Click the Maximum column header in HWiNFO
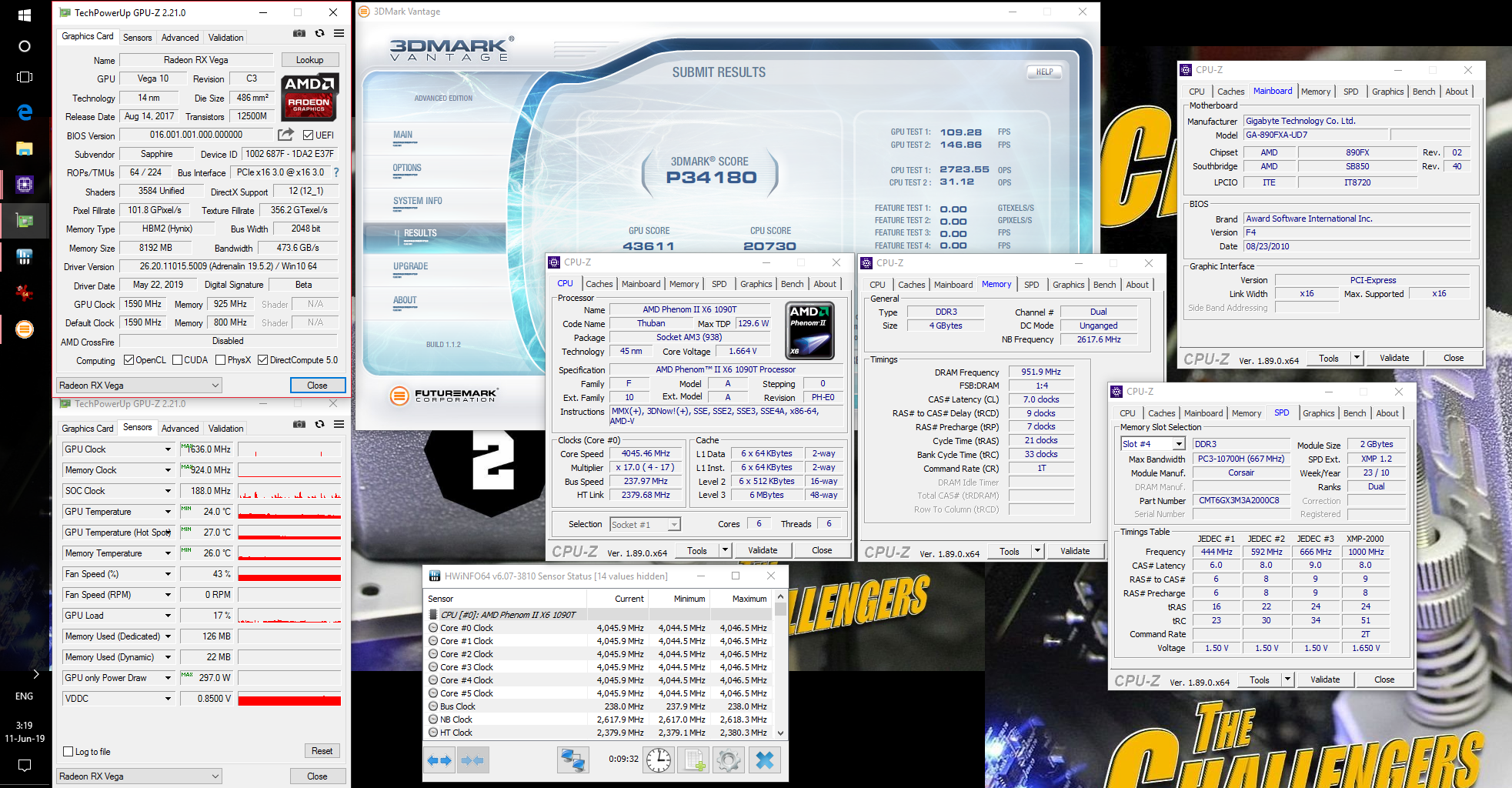Image resolution: width=1512 pixels, height=788 pixels. coord(740,599)
